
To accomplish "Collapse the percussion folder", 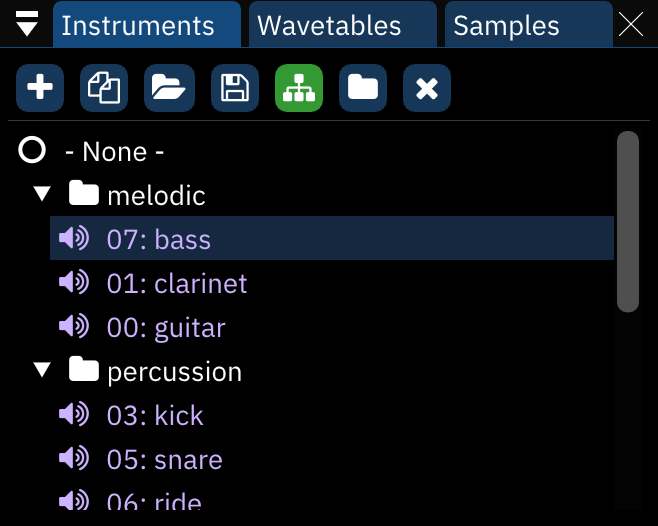I will [x=42, y=371].
